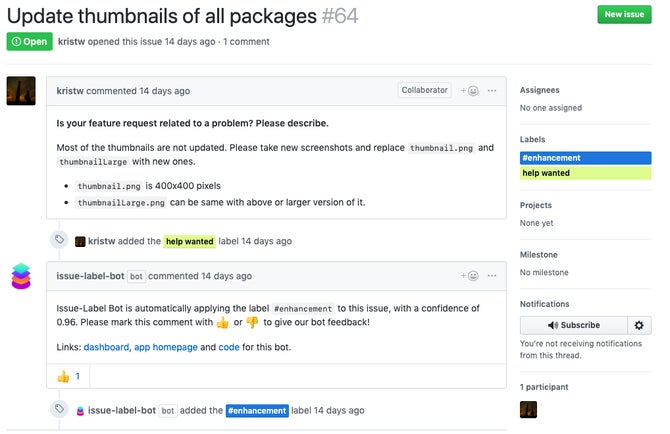Select the help wanted label in sidebar
The width and height of the screenshot is (670, 434).
[585, 173]
